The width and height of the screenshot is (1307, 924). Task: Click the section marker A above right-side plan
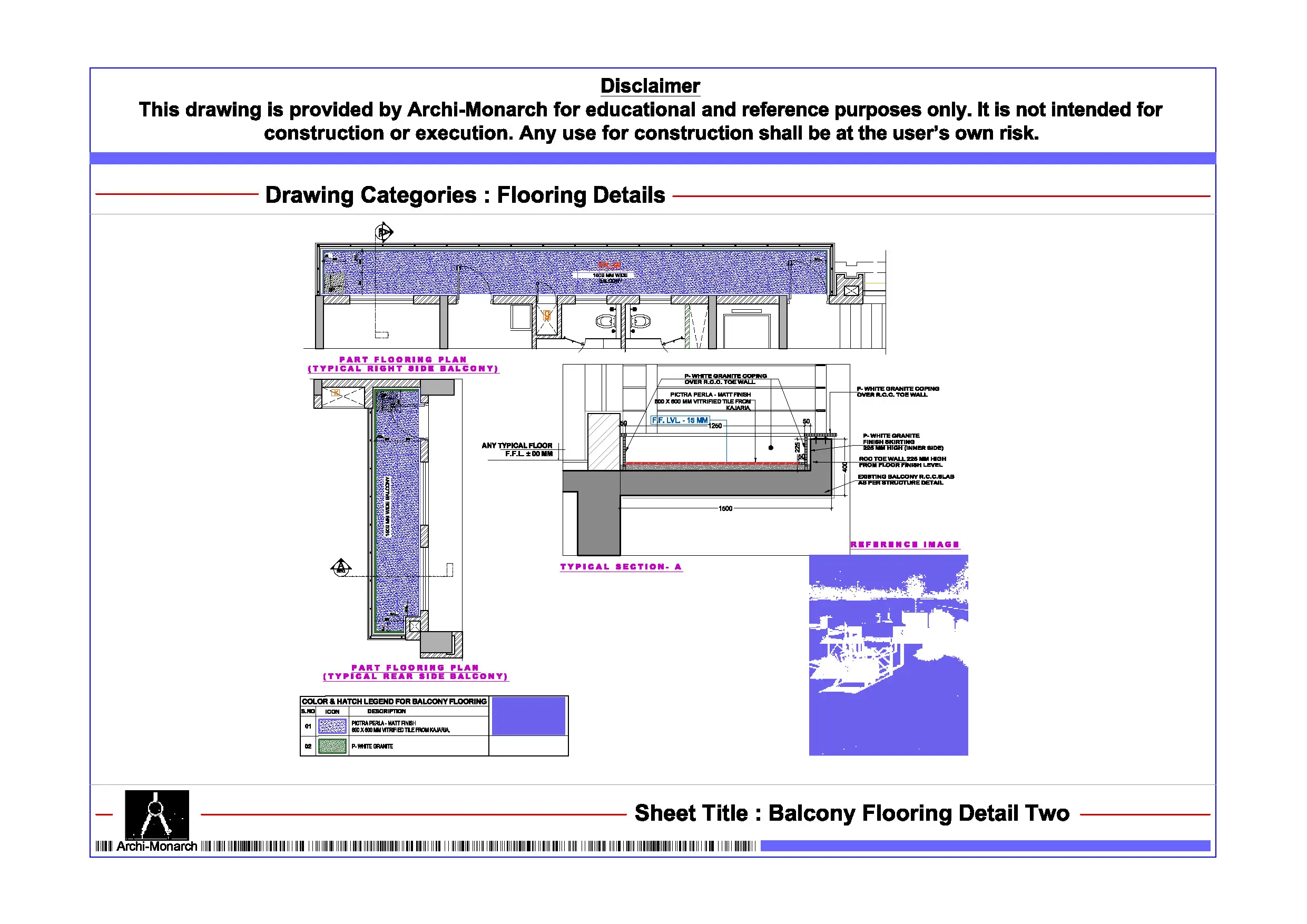pyautogui.click(x=384, y=232)
